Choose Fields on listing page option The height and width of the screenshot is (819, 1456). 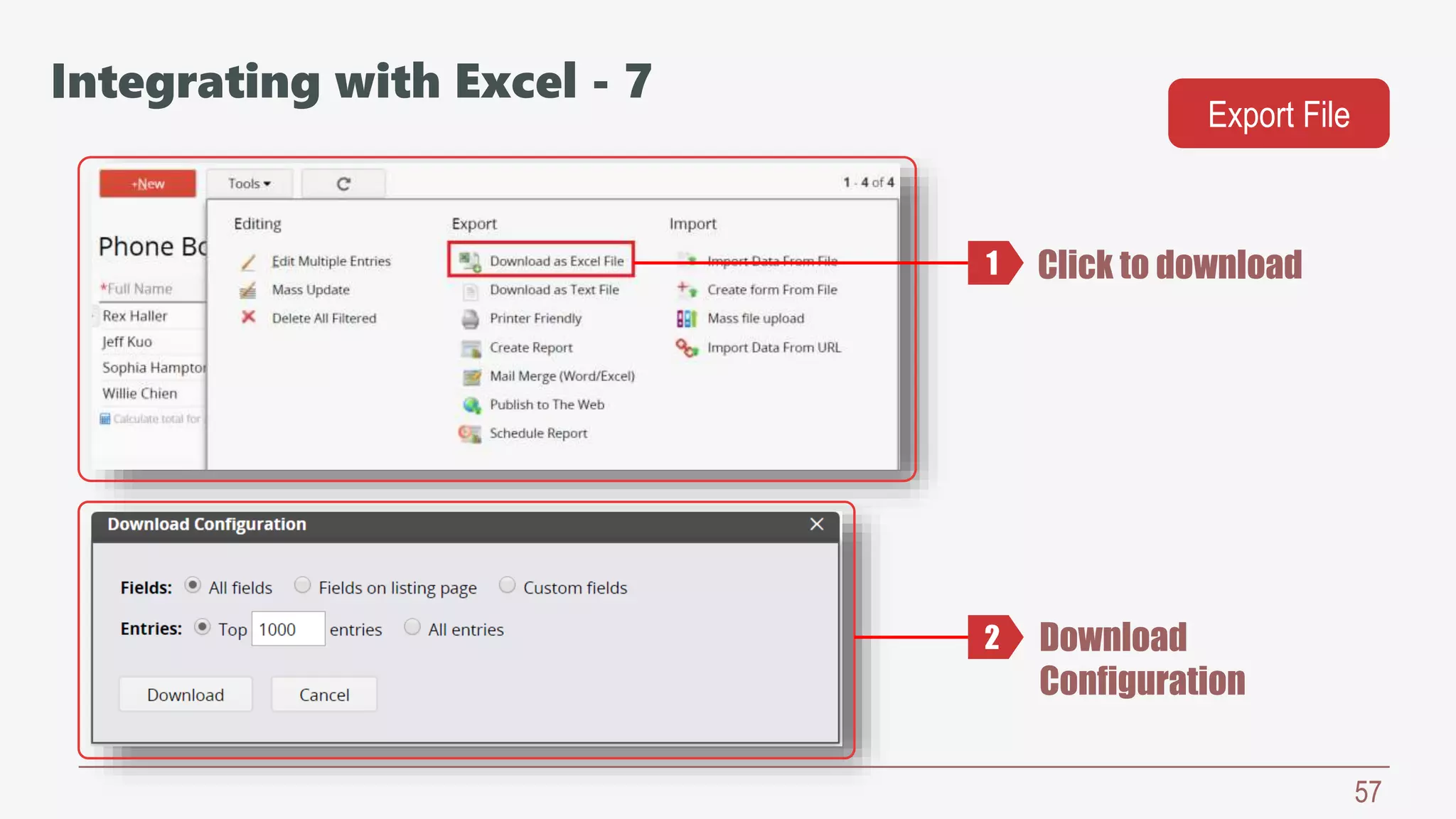(x=302, y=585)
